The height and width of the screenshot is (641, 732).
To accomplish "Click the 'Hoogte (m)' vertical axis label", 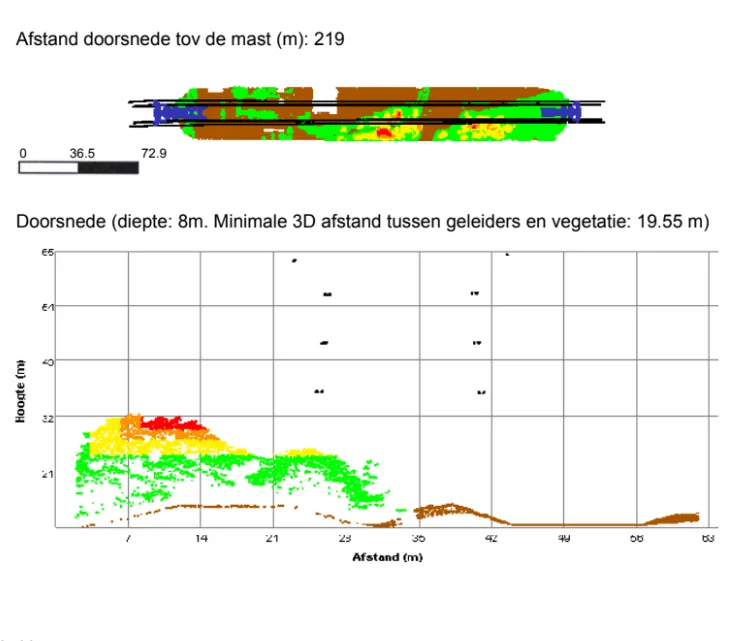I will click(x=20, y=391).
